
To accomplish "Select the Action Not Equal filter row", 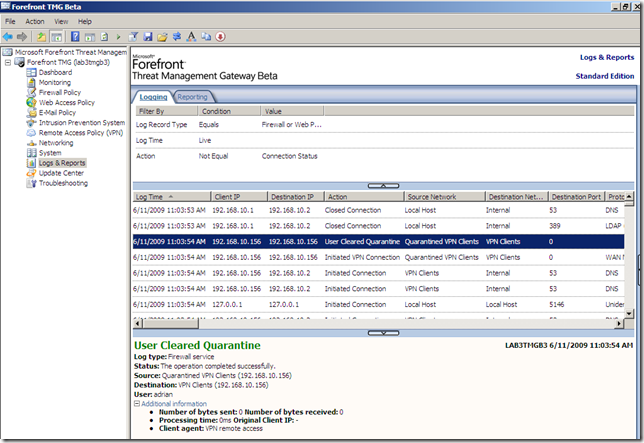I will [x=384, y=156].
